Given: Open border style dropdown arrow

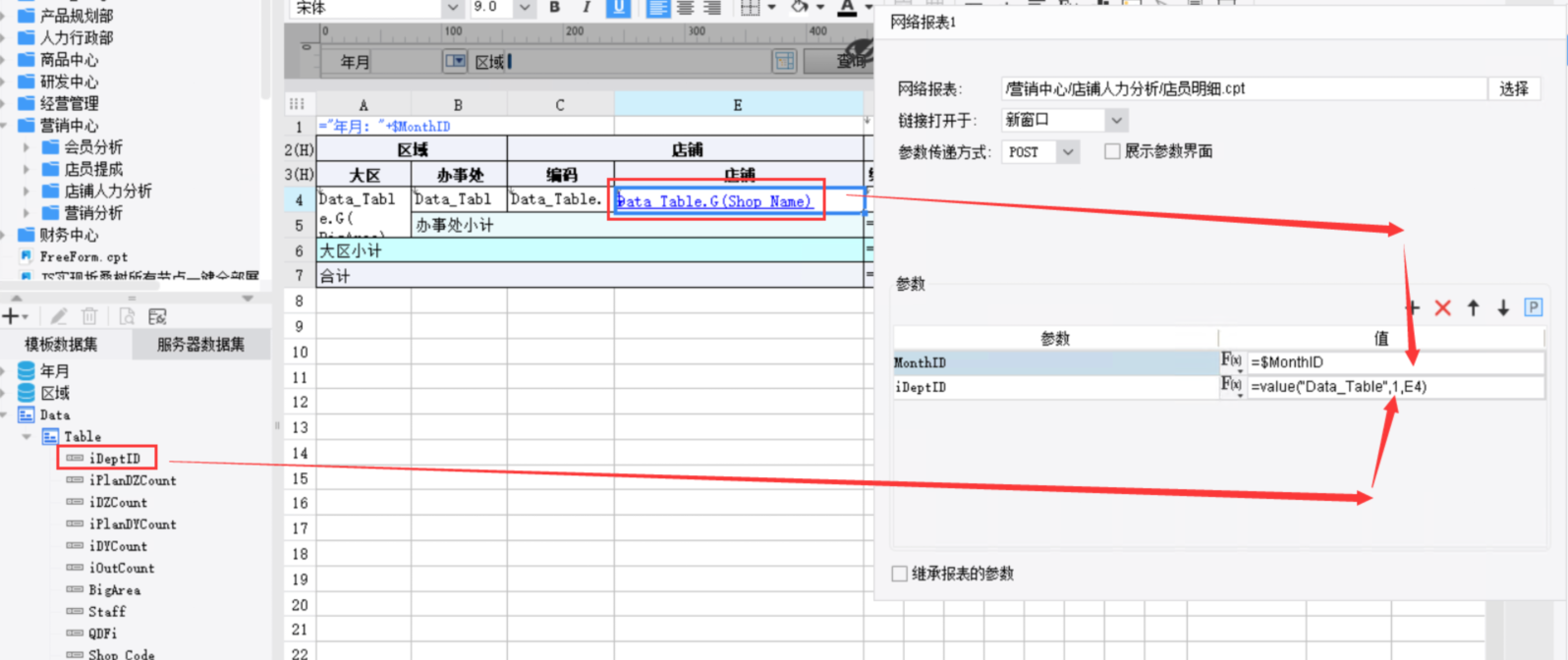Looking at the screenshot, I should [771, 7].
